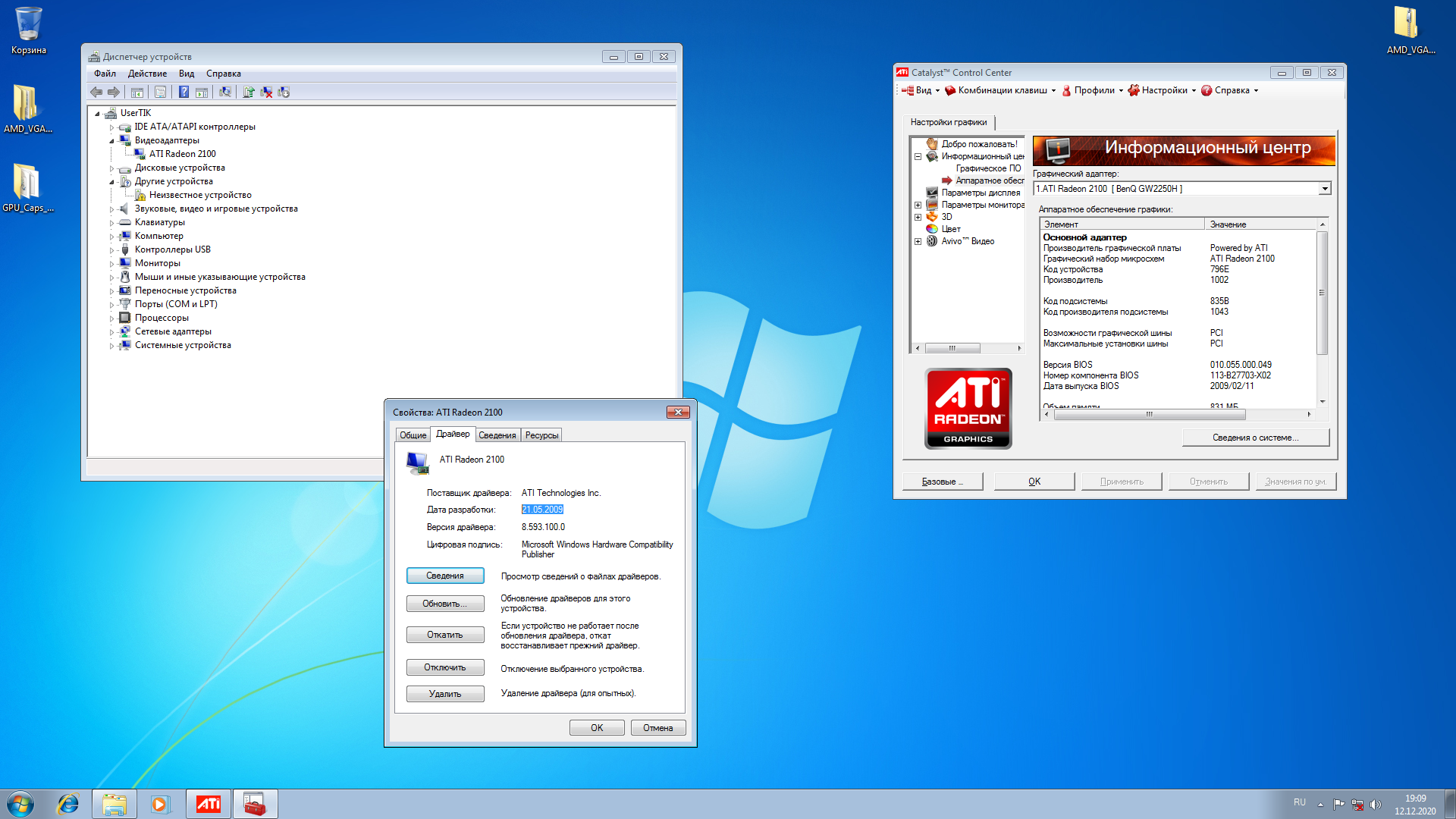Open the graphics adapter dropdown
The image size is (1456, 819).
coord(1324,189)
